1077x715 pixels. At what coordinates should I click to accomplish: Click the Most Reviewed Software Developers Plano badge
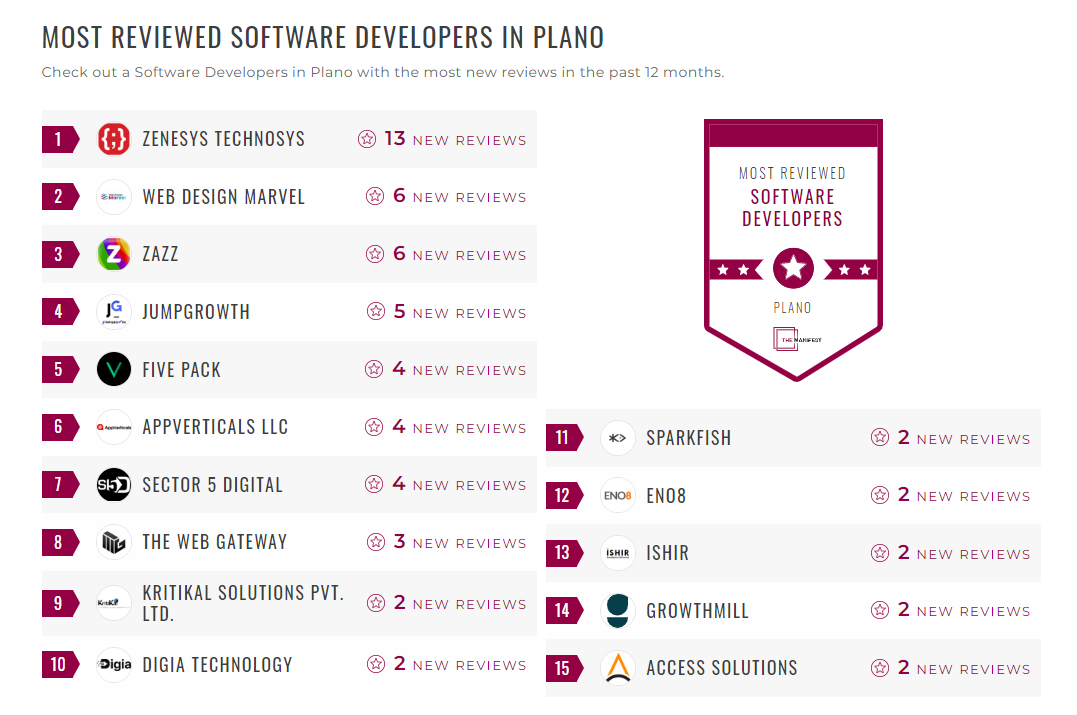point(793,248)
